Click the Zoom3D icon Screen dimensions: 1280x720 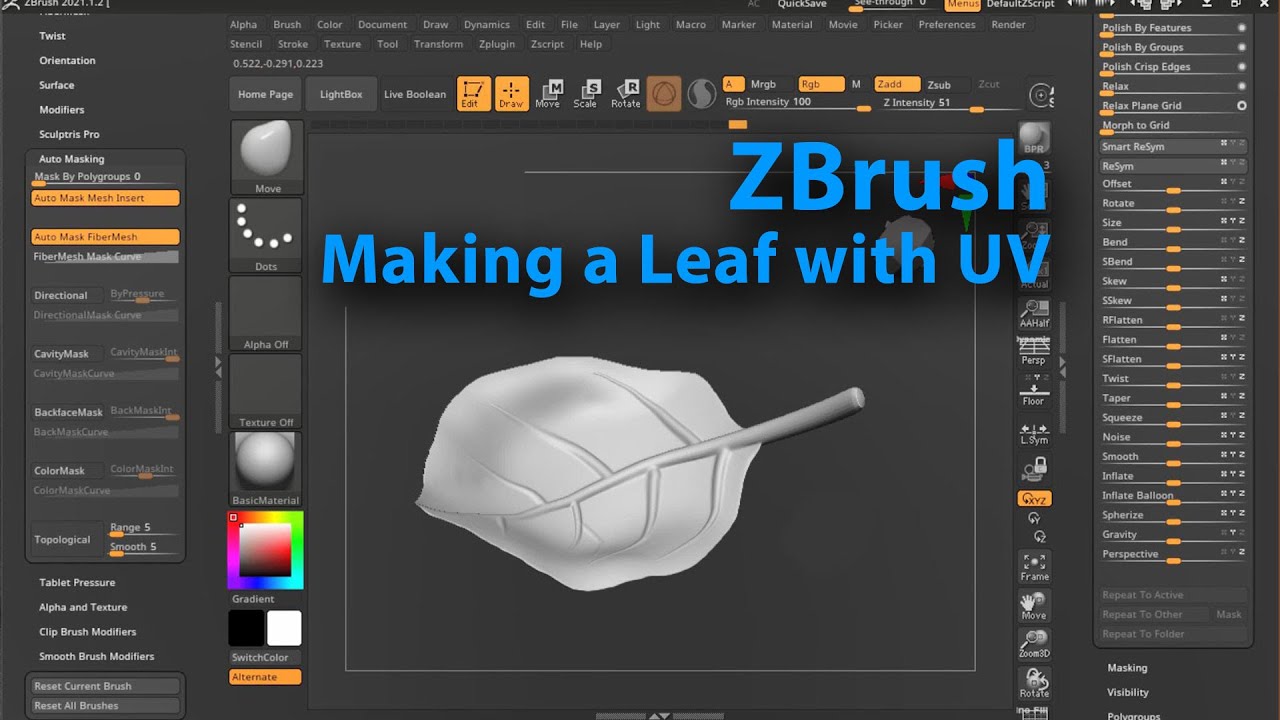(1034, 645)
